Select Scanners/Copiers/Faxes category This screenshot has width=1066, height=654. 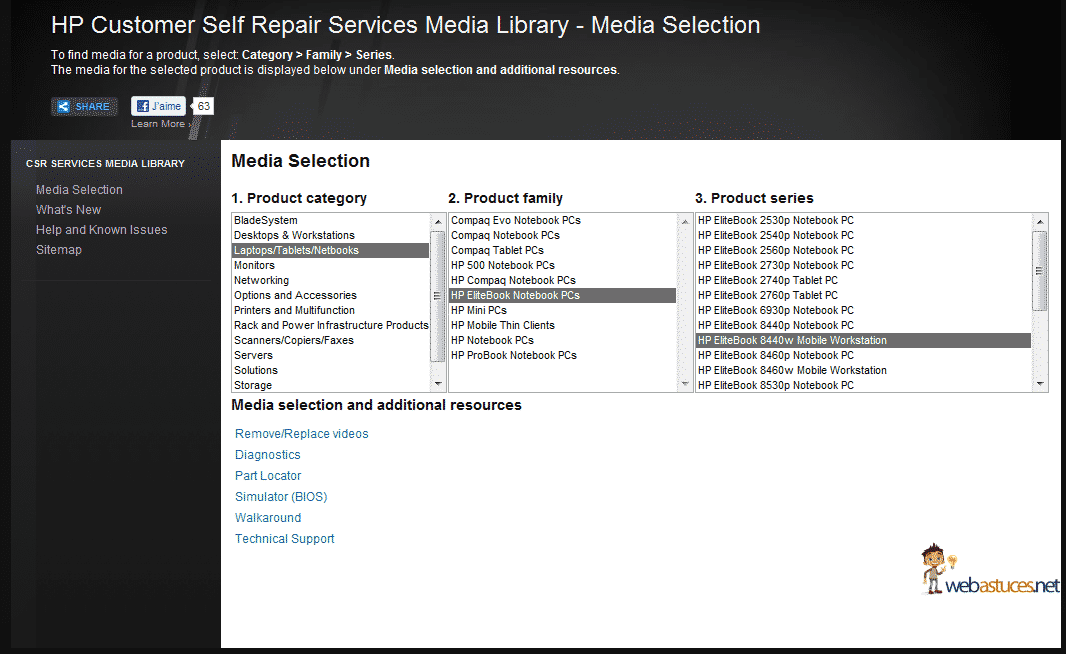click(330, 340)
